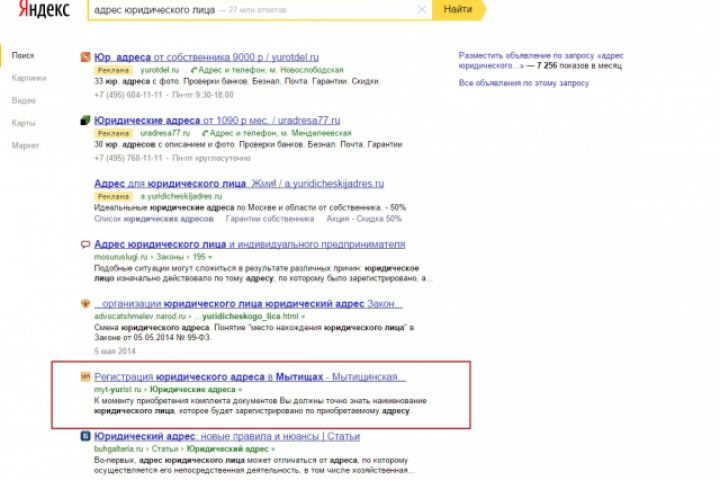Viewport: 720px width, 480px height.
Task: Open the Акция - Скидка 50% sitelink
Action: pos(364,219)
